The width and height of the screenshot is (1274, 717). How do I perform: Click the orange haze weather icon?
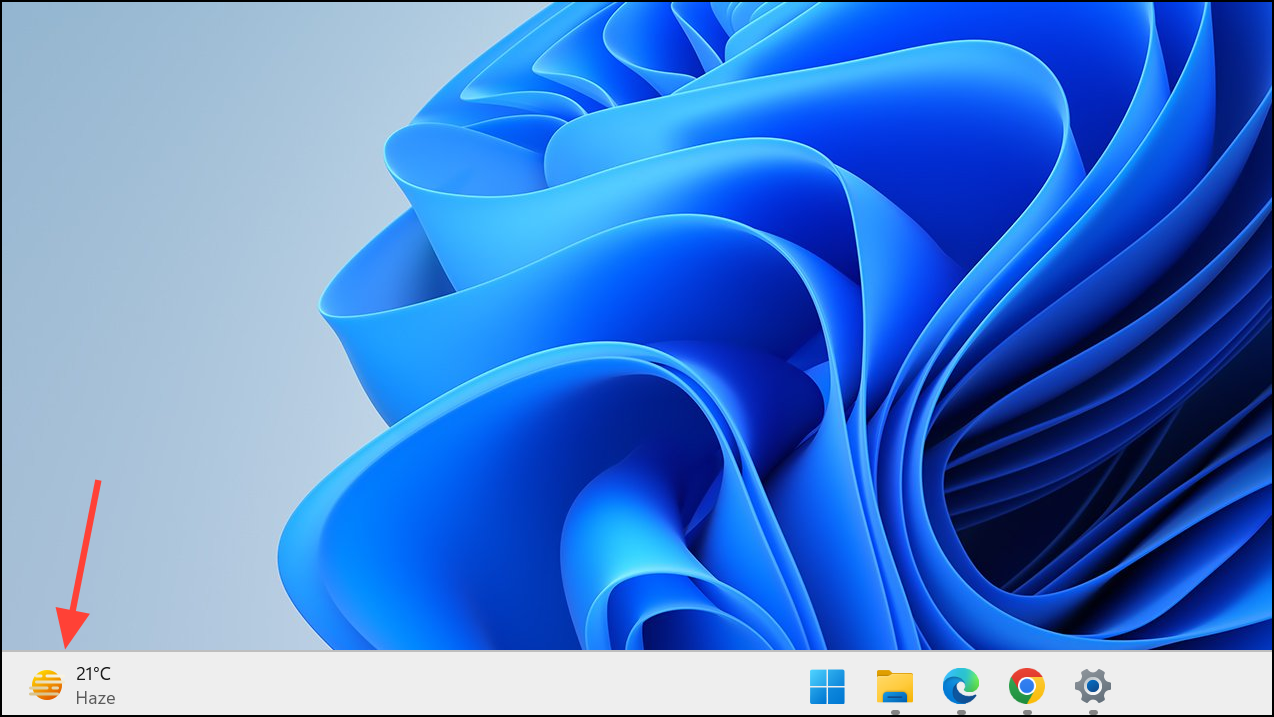coord(46,685)
